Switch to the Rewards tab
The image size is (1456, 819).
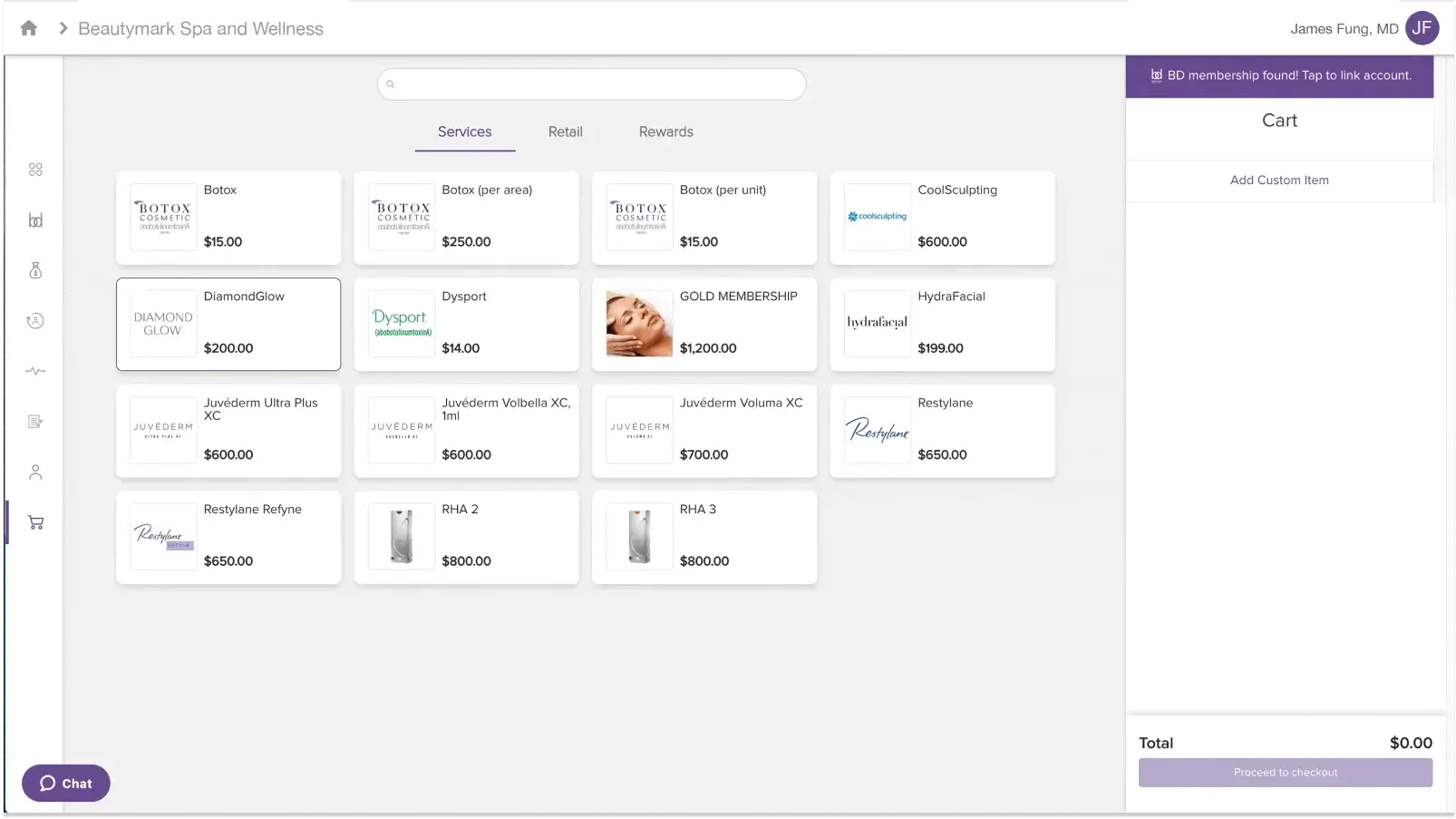[665, 132]
